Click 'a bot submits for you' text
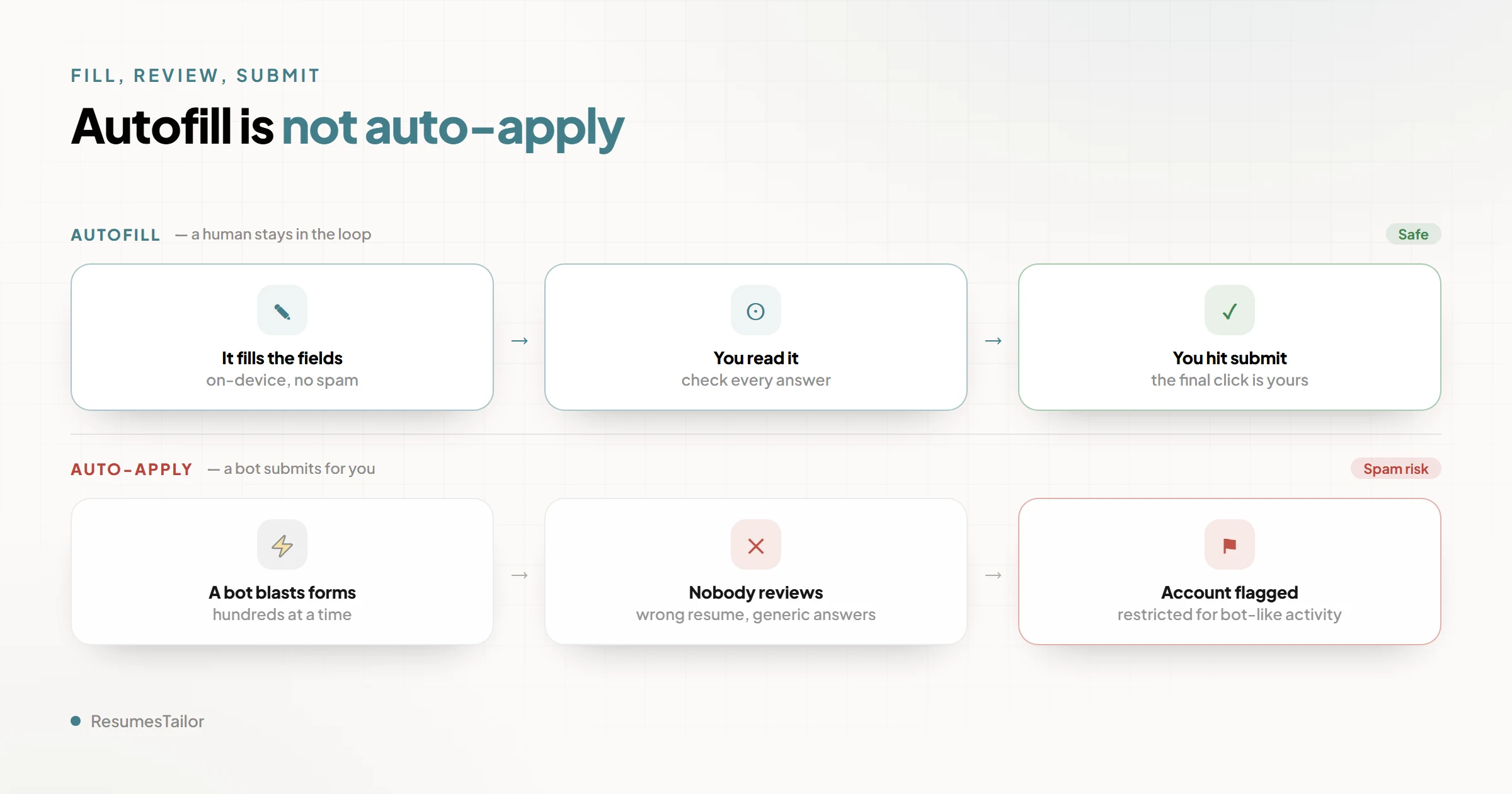The image size is (1512, 794). coord(299,469)
